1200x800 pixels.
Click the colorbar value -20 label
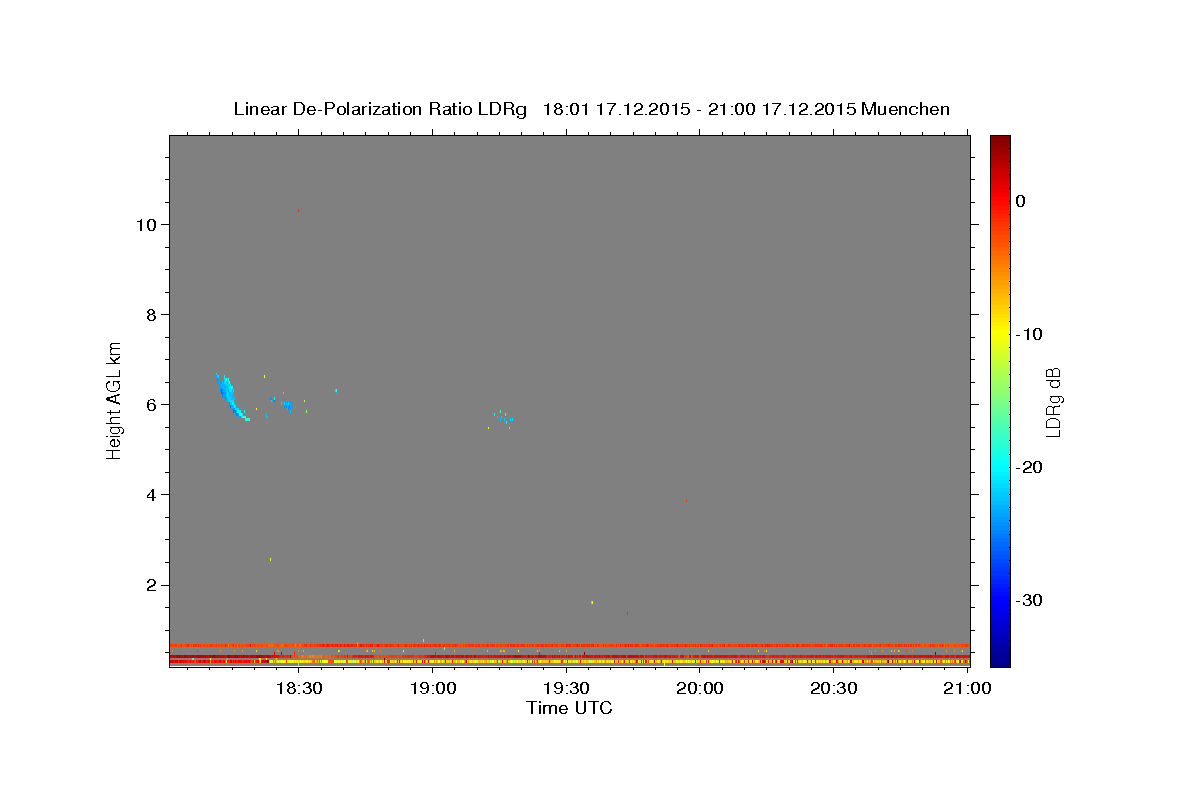pos(1029,467)
